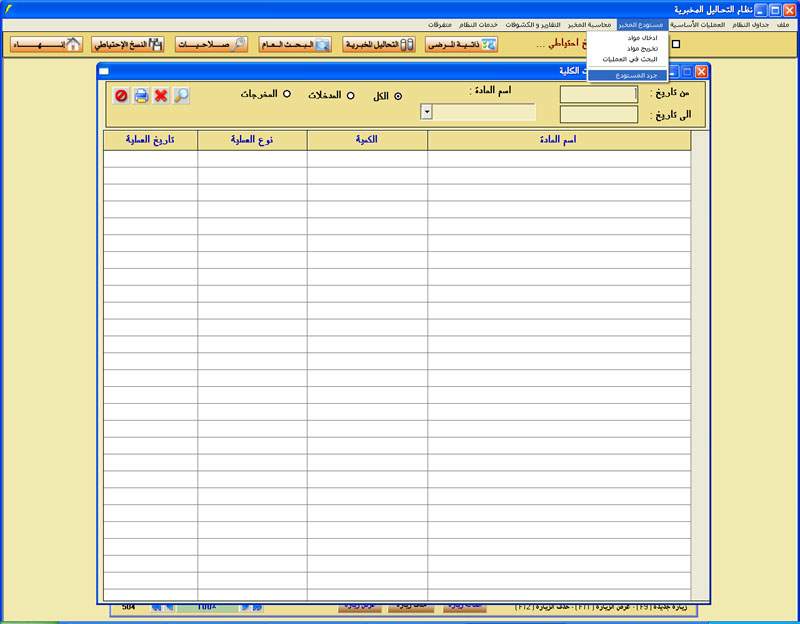Open التحاليل المخبرية lab tests toolbar button
This screenshot has height=624, width=800.
(x=378, y=45)
